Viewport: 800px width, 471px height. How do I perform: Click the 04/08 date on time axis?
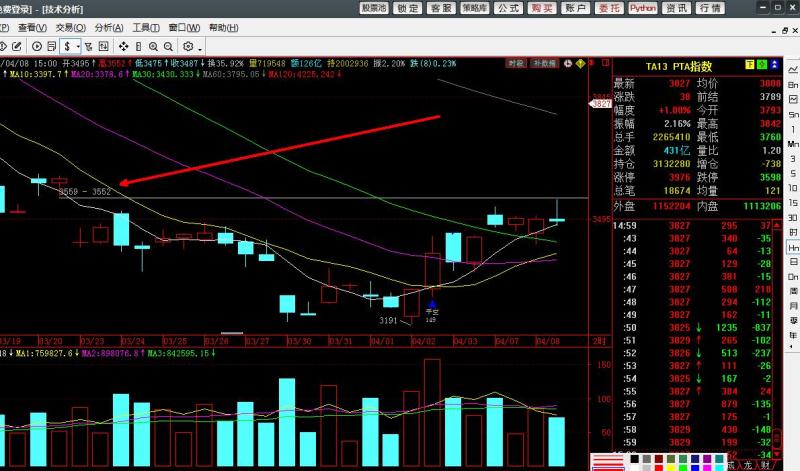548,341
